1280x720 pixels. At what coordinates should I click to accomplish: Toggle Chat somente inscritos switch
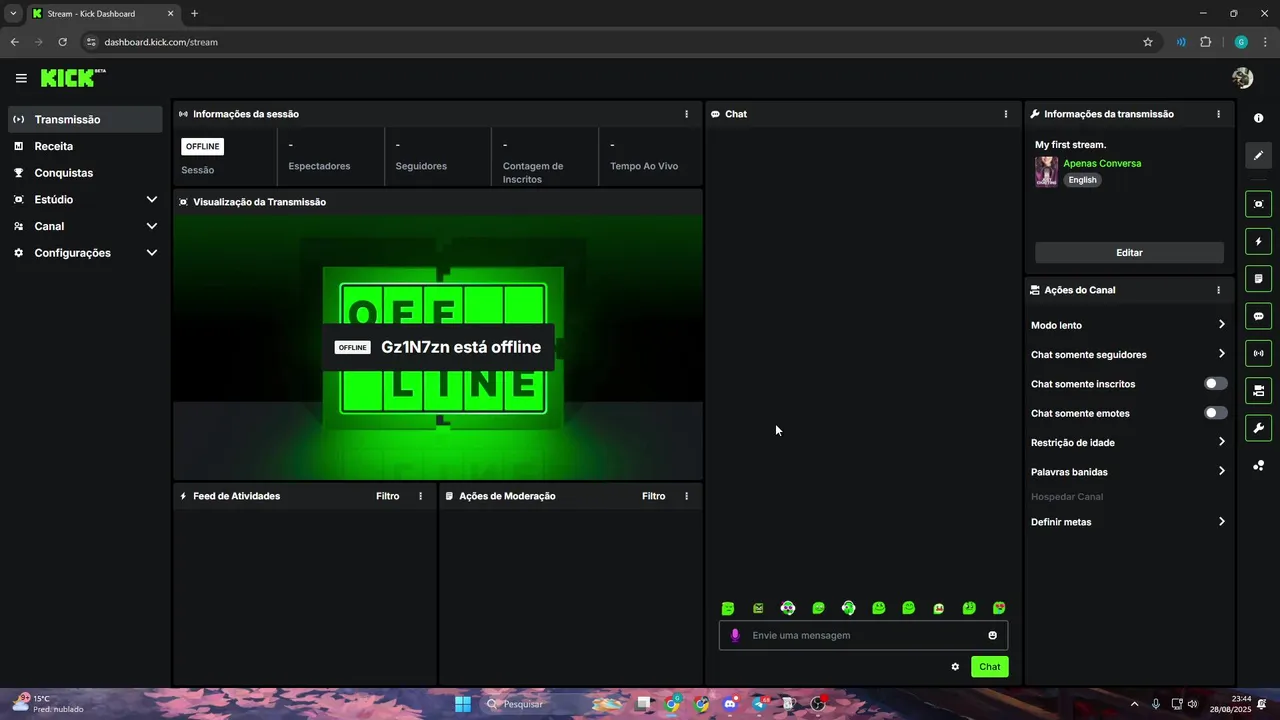click(1215, 383)
